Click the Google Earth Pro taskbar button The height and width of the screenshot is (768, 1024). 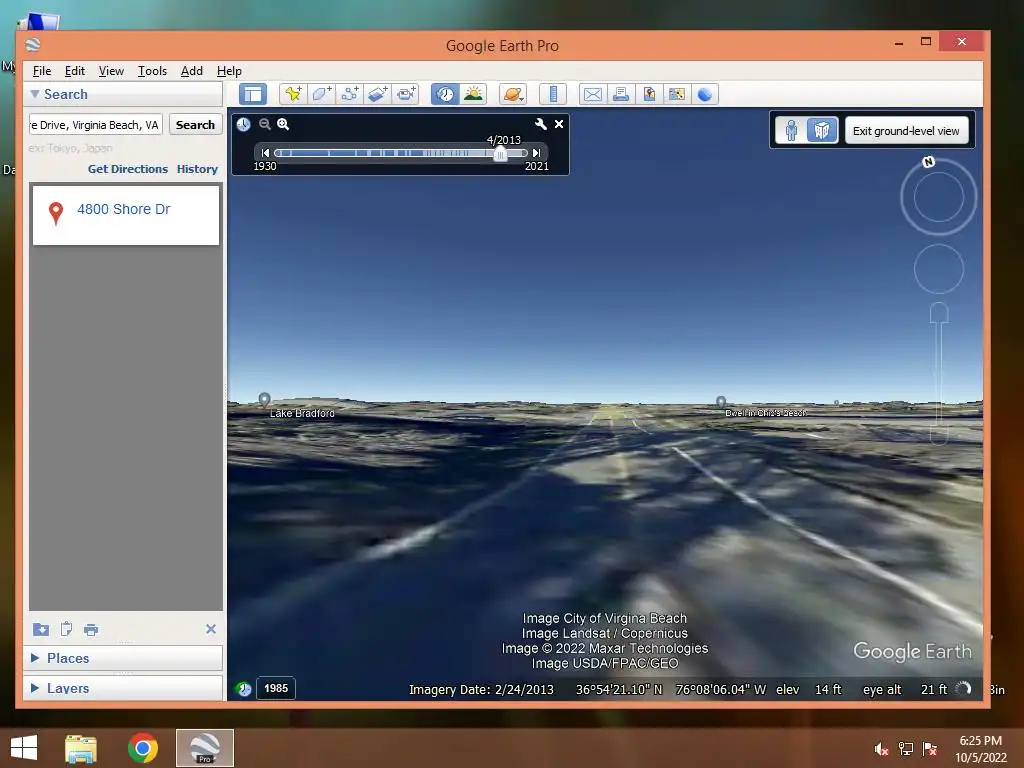coord(204,748)
